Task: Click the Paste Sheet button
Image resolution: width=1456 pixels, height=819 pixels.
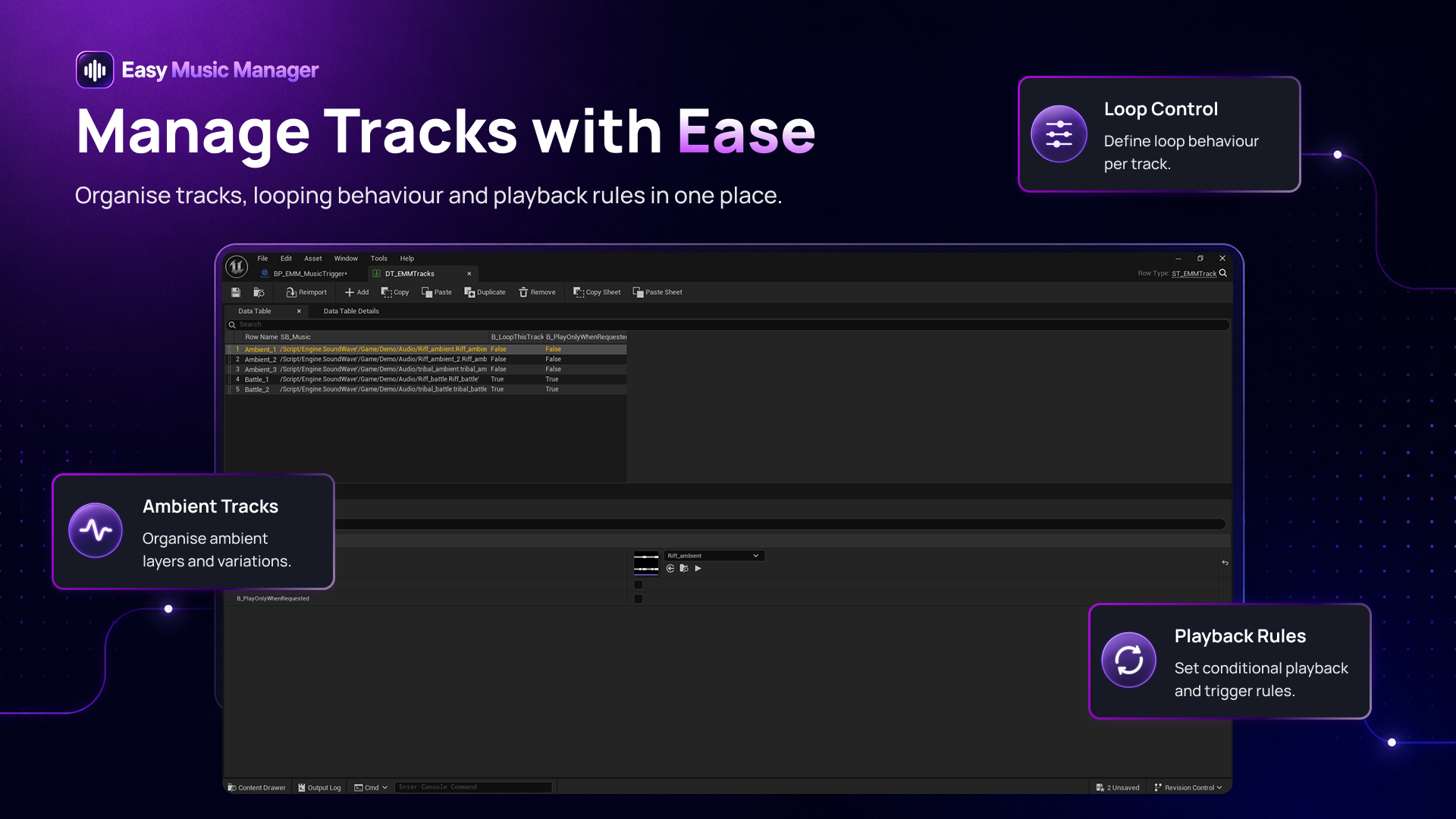Action: click(x=657, y=292)
